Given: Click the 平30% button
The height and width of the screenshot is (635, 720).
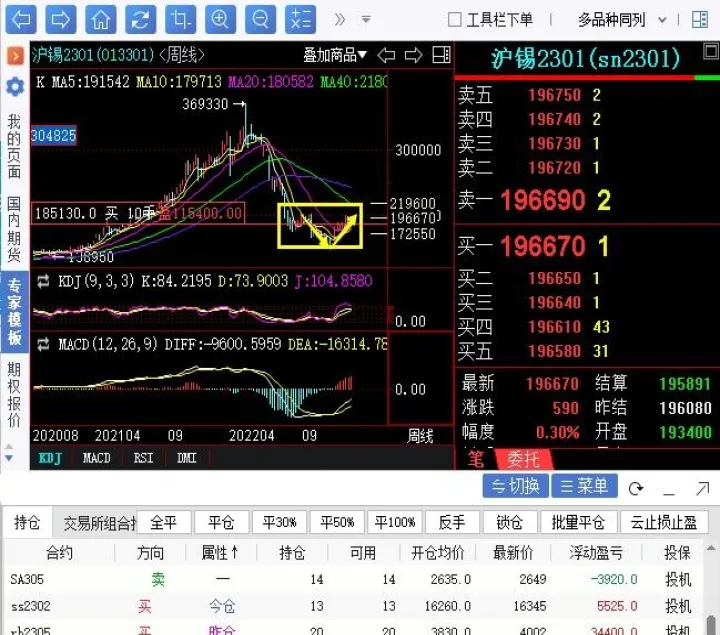Looking at the screenshot, I should [x=279, y=522].
